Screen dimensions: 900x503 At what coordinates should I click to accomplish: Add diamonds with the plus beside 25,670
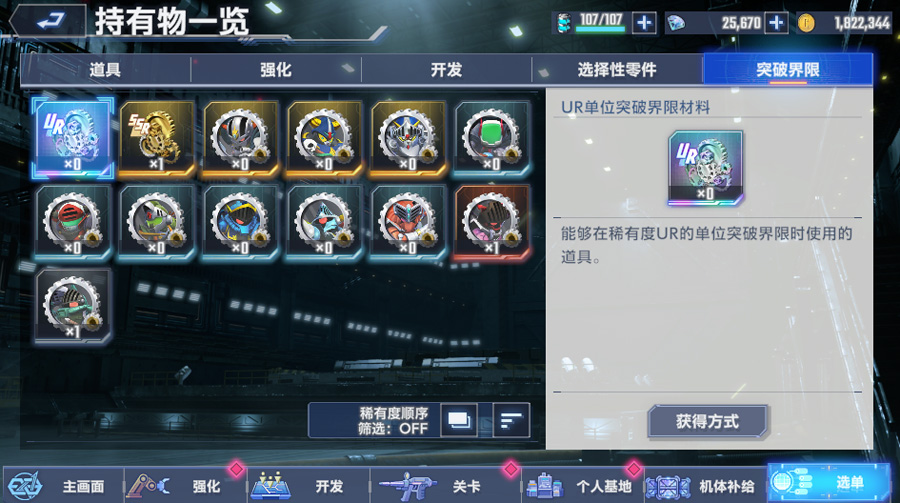click(776, 23)
